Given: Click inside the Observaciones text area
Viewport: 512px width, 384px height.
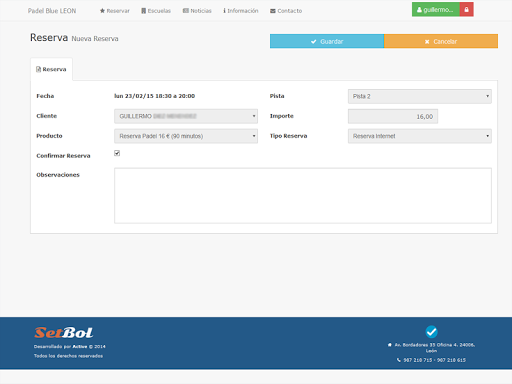Looking at the screenshot, I should point(303,196).
